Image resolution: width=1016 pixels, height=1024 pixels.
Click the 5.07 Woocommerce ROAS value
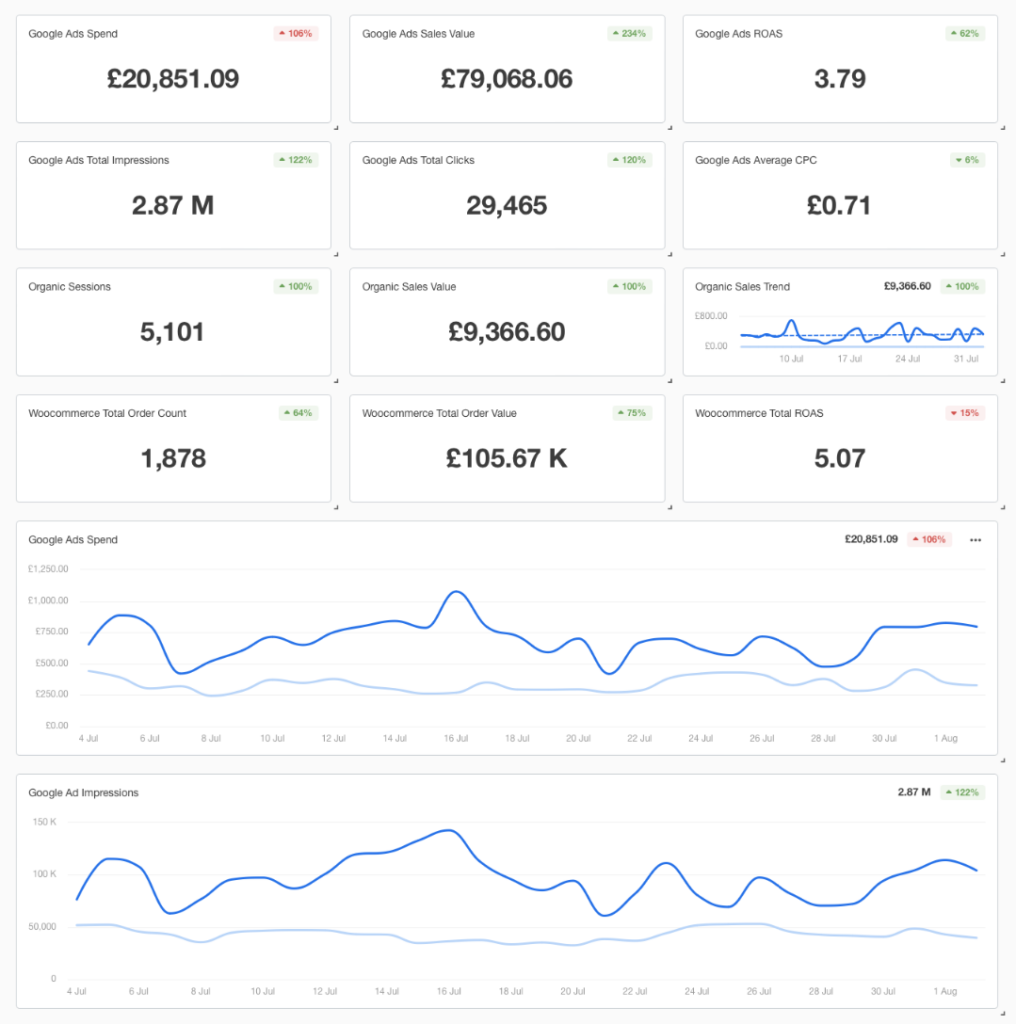pos(840,458)
